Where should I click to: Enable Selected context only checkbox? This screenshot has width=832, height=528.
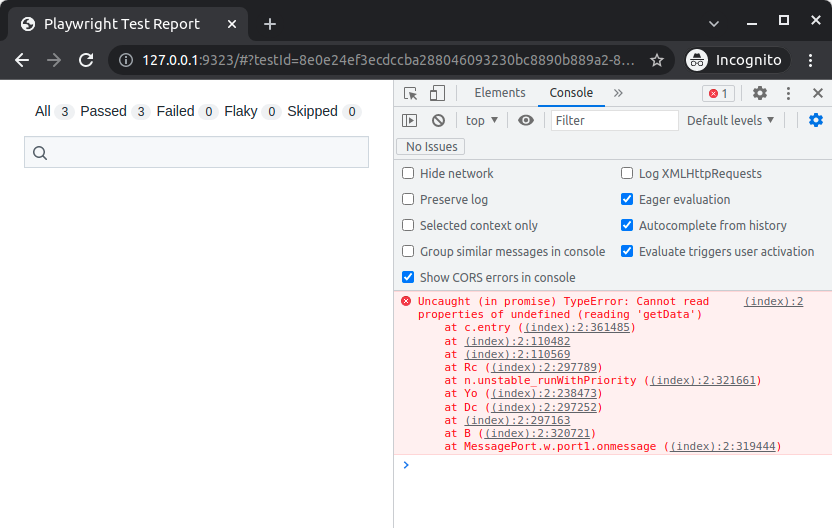[x=408, y=225]
